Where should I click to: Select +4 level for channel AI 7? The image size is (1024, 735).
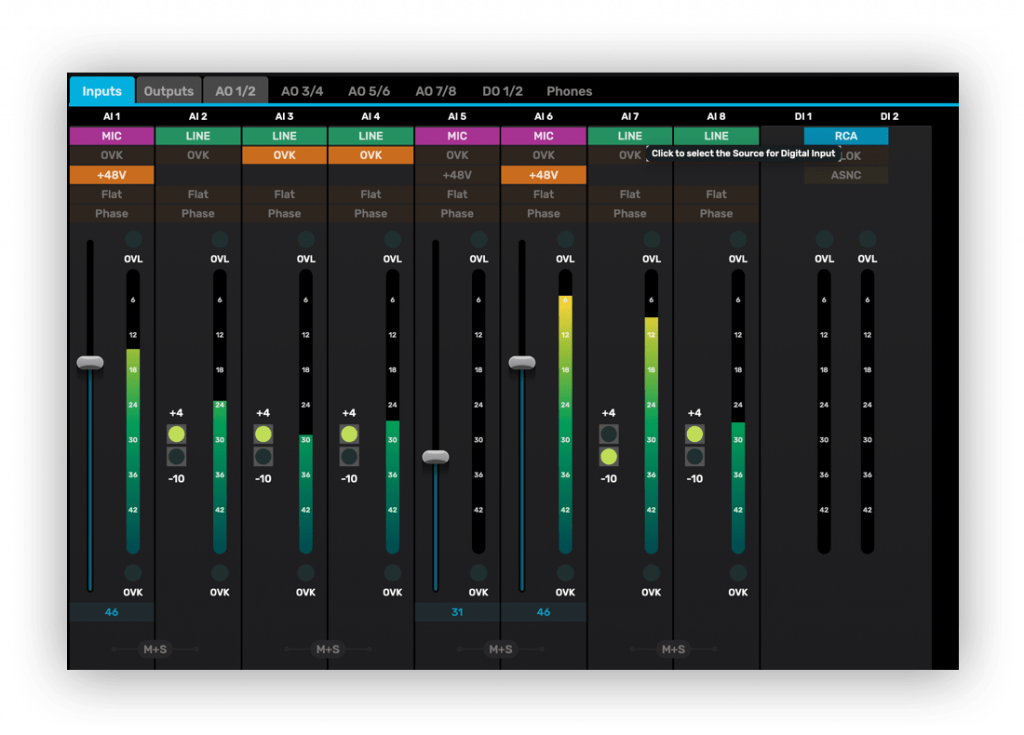608,434
